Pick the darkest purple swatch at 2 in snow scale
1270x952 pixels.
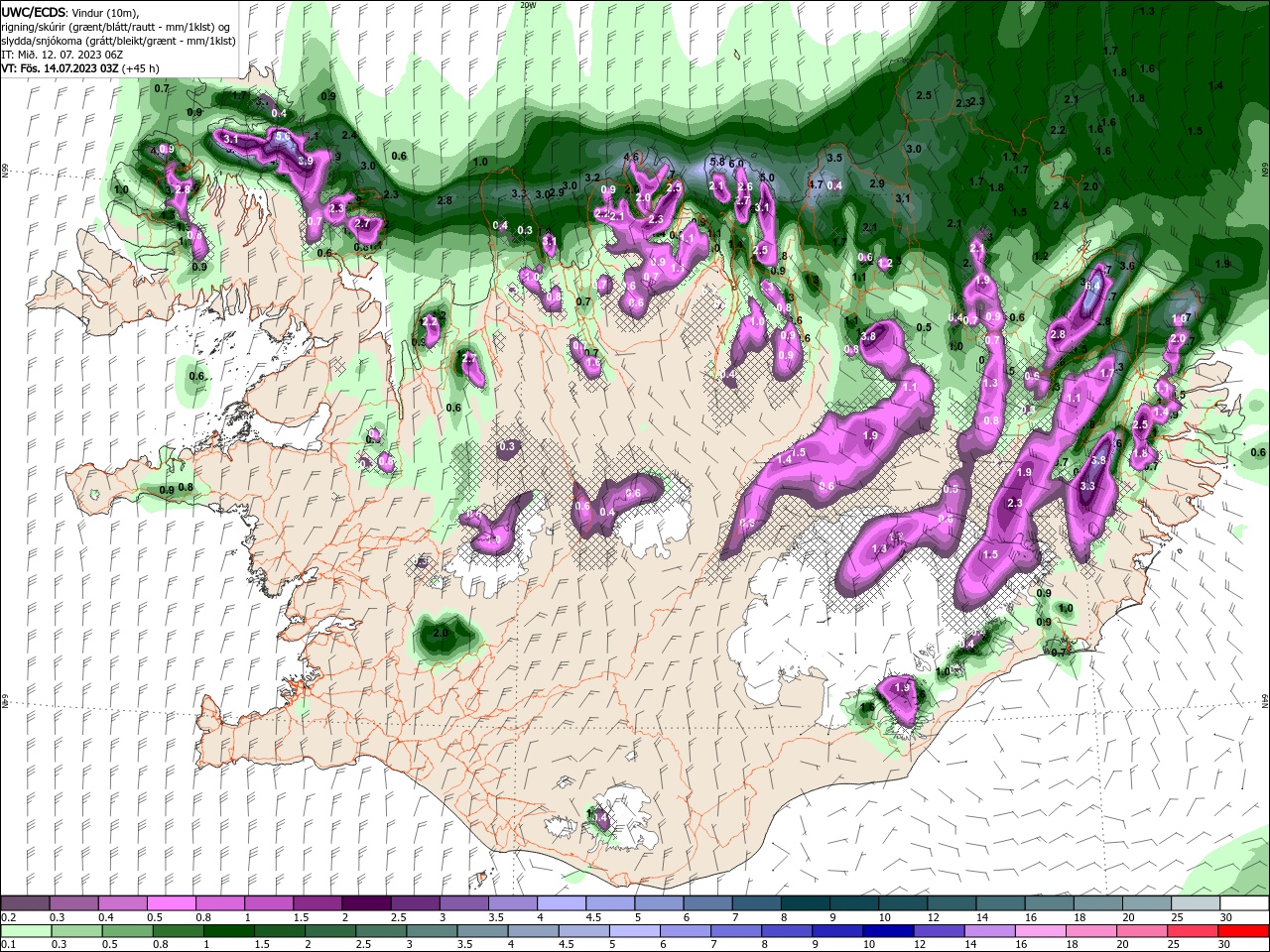coord(366,903)
